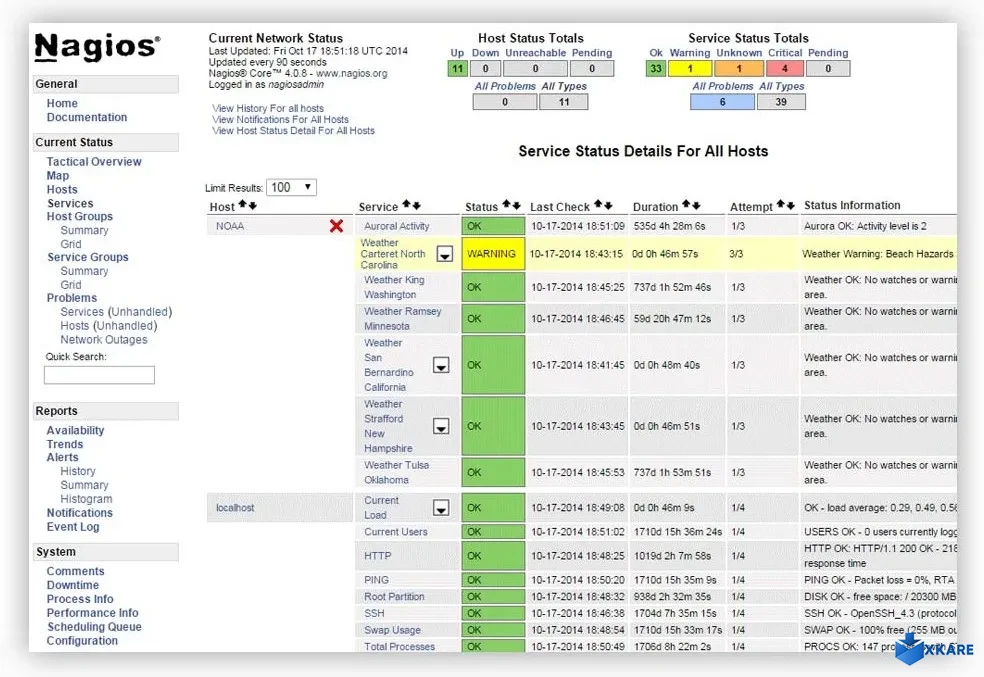
Task: Sort Last Check column ascending arrow
Action: tap(598, 205)
